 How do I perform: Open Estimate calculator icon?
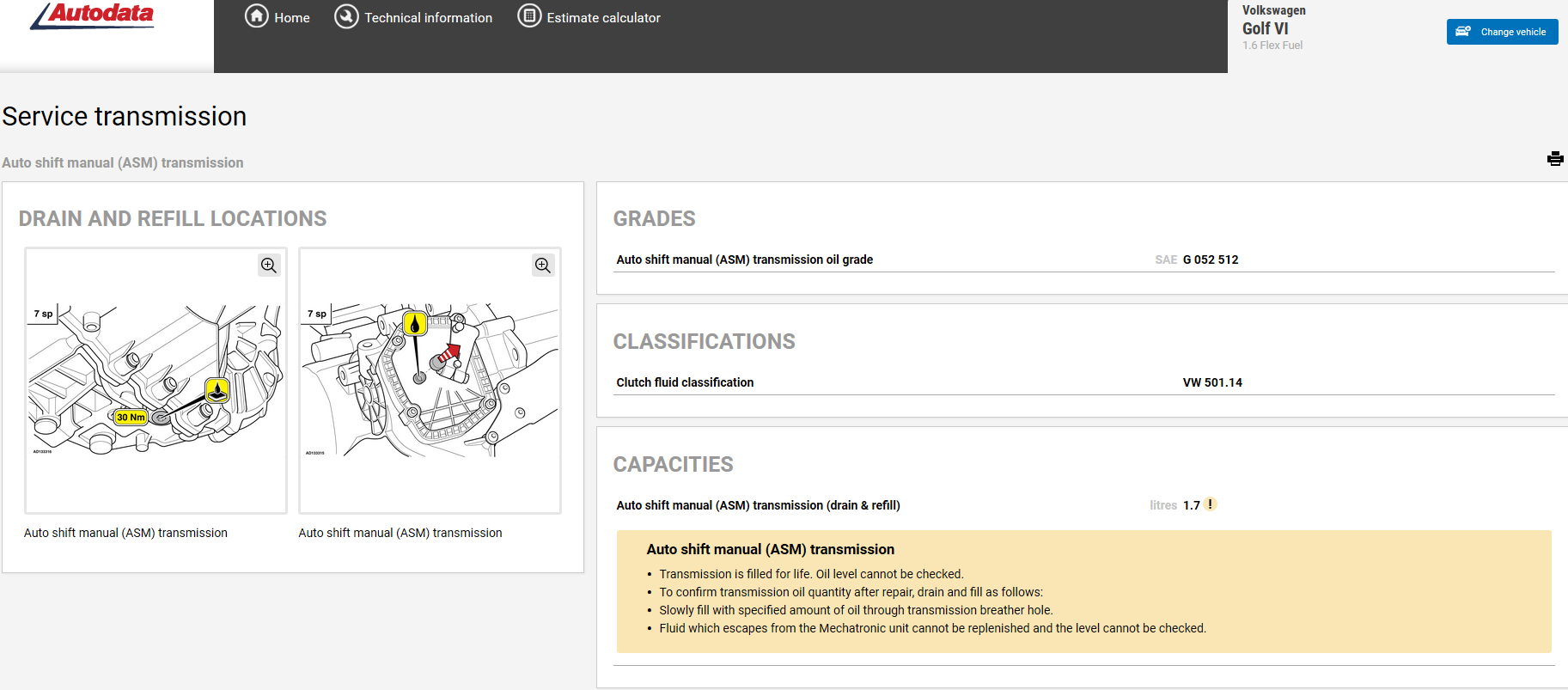(529, 16)
